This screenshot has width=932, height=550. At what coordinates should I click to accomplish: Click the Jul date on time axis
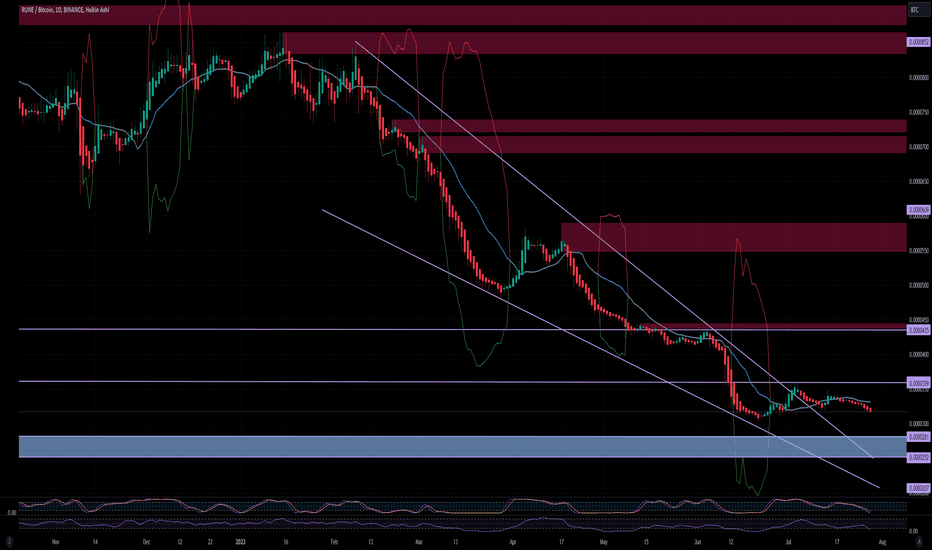pyautogui.click(x=788, y=542)
